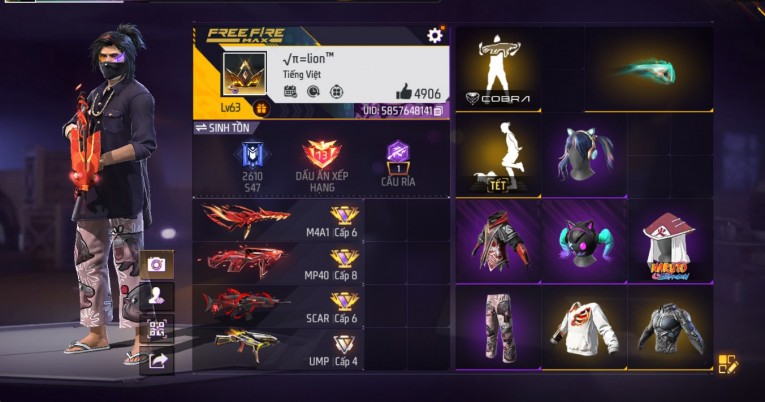Viewport: 765px width, 402px height.
Task: Open the character view icon below camera
Action: pyautogui.click(x=157, y=296)
